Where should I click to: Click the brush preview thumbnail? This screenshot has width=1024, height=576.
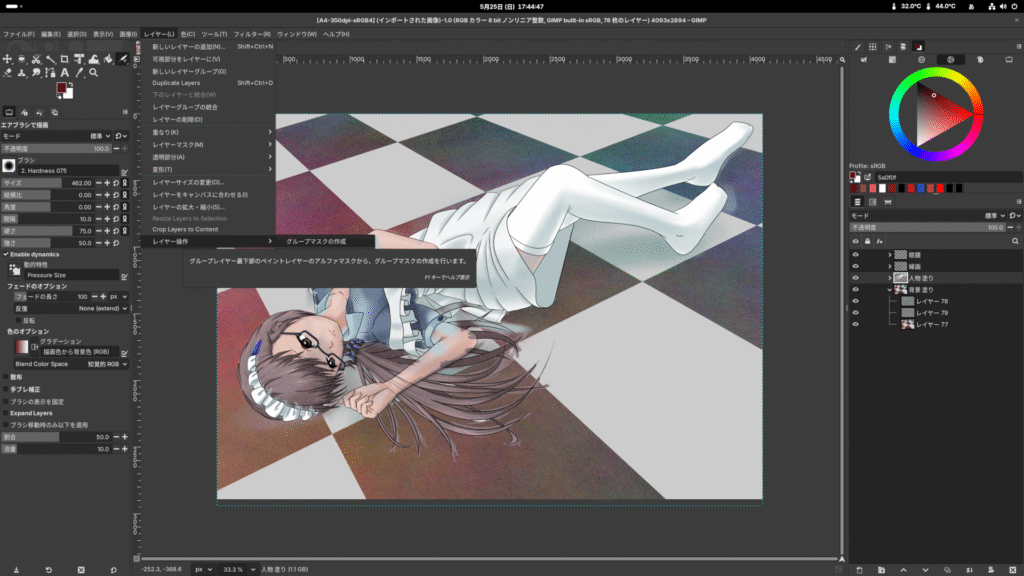pos(9,167)
